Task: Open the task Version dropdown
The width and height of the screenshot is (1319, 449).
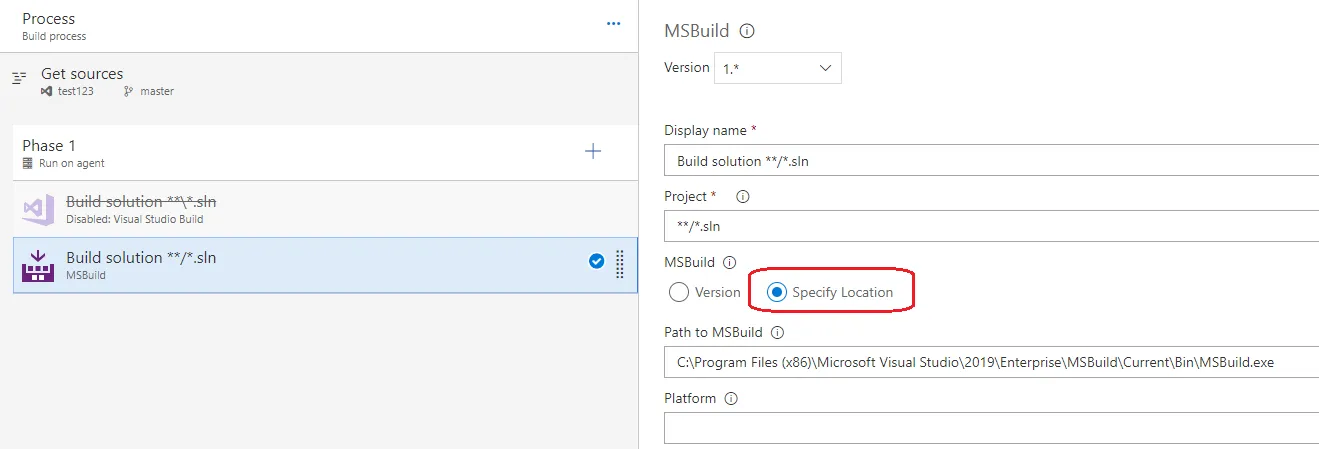Action: [777, 68]
